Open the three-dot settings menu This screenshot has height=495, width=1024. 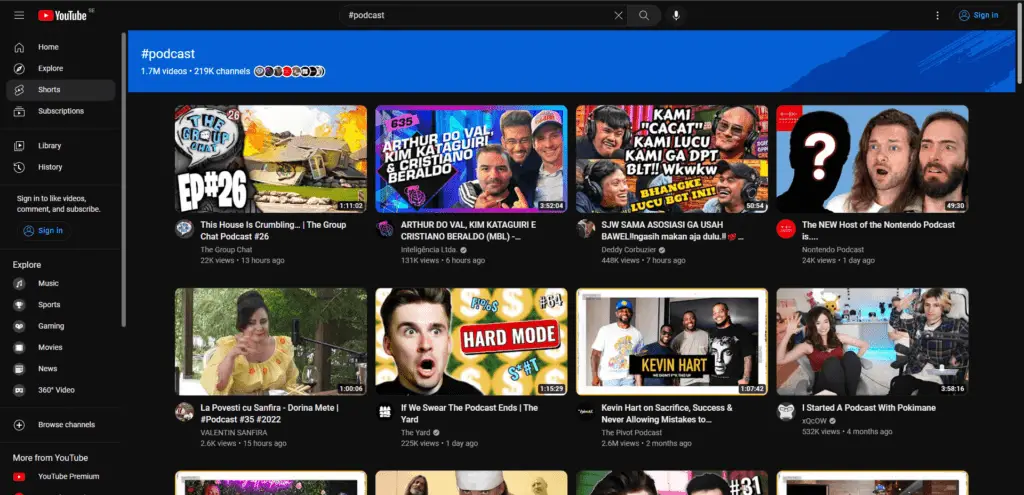(x=937, y=15)
